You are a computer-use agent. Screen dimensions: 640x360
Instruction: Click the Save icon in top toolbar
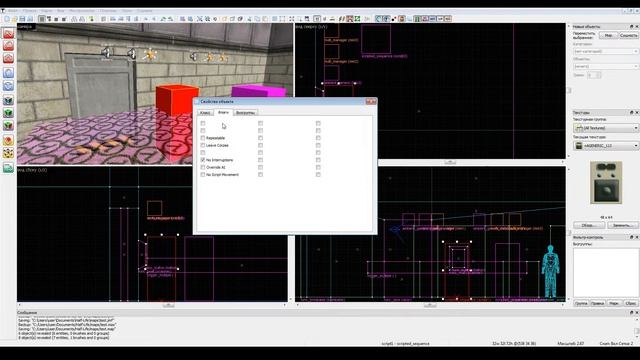[x=22, y=19]
